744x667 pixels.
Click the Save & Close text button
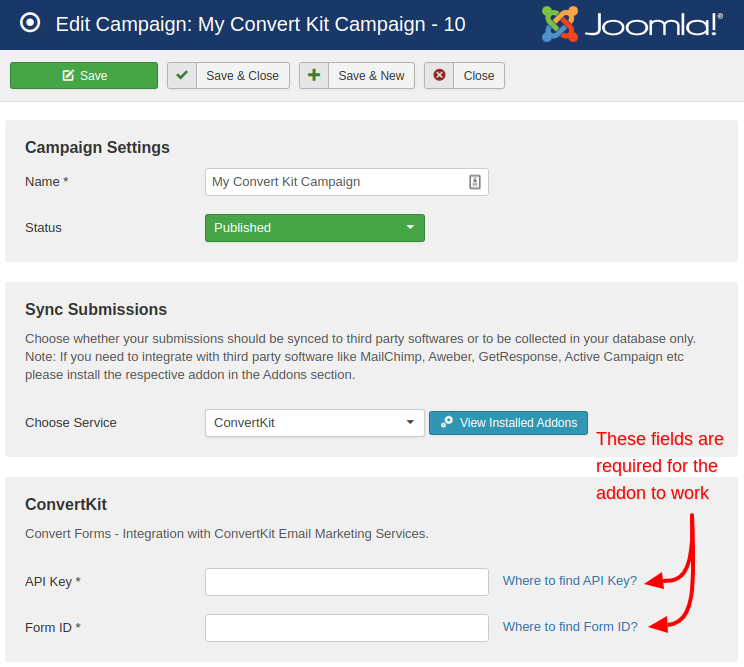pos(242,75)
